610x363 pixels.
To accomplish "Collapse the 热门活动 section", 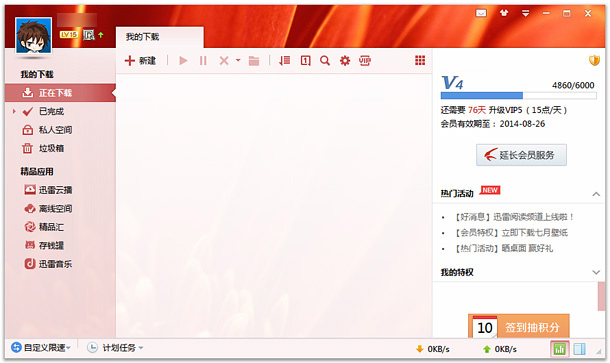I will pos(596,194).
